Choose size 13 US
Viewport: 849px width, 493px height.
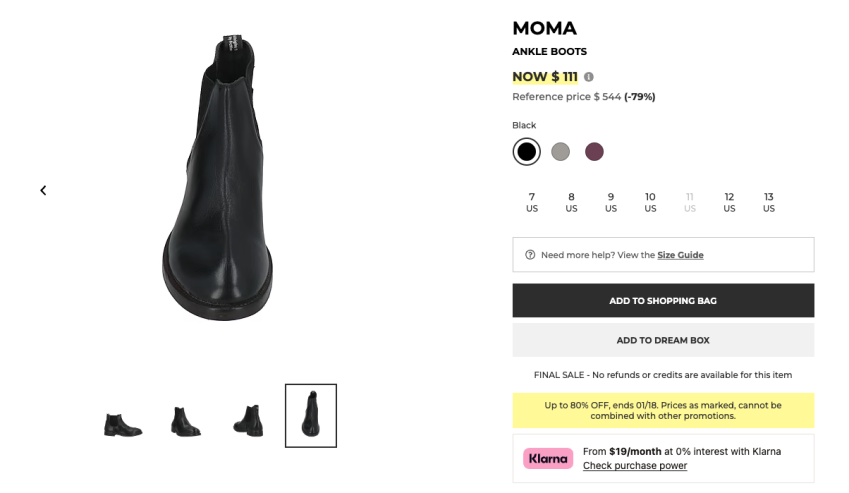point(769,202)
